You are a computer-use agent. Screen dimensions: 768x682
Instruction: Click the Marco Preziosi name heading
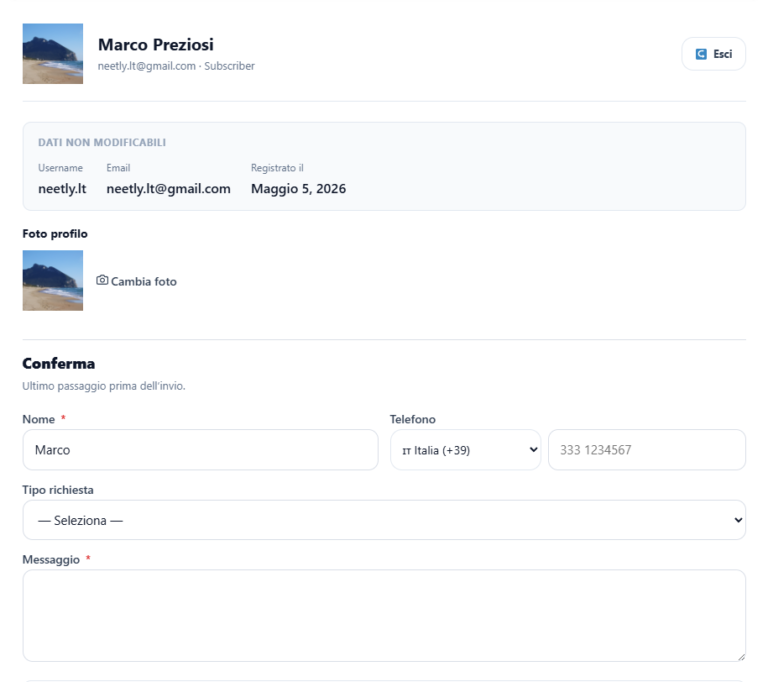[x=156, y=45]
